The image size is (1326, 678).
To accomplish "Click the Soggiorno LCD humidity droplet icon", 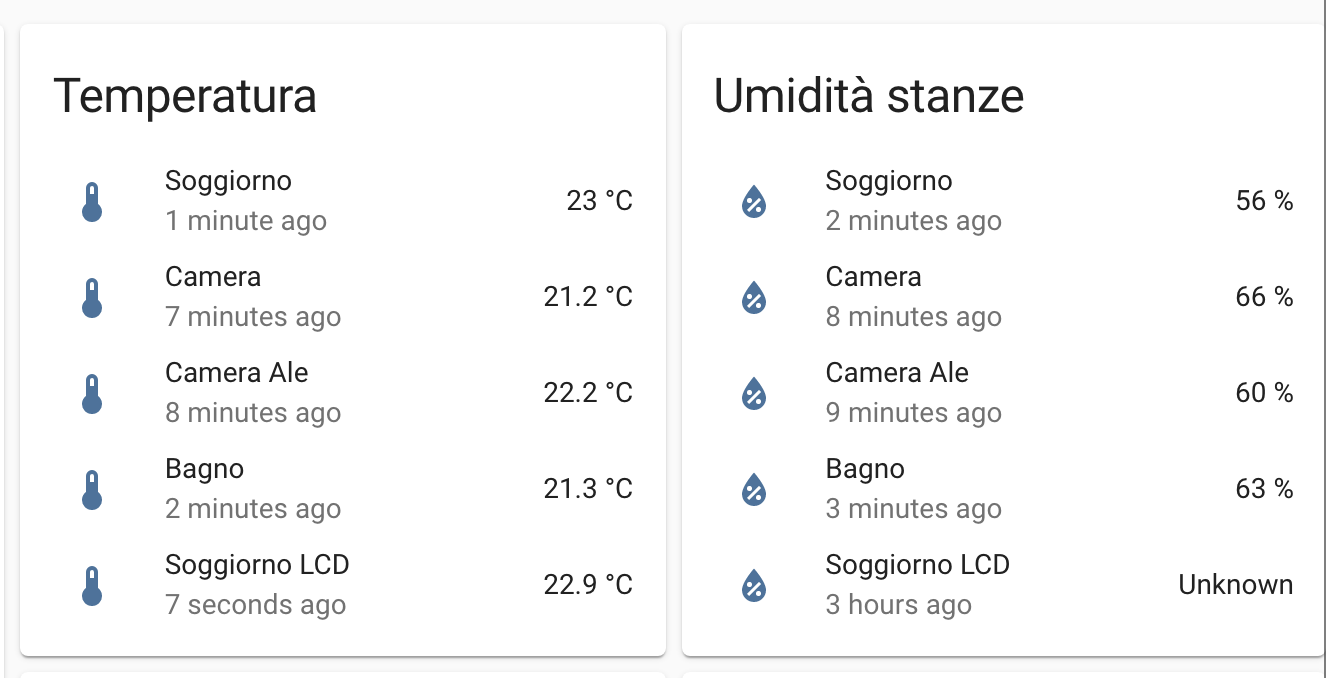I will [752, 583].
